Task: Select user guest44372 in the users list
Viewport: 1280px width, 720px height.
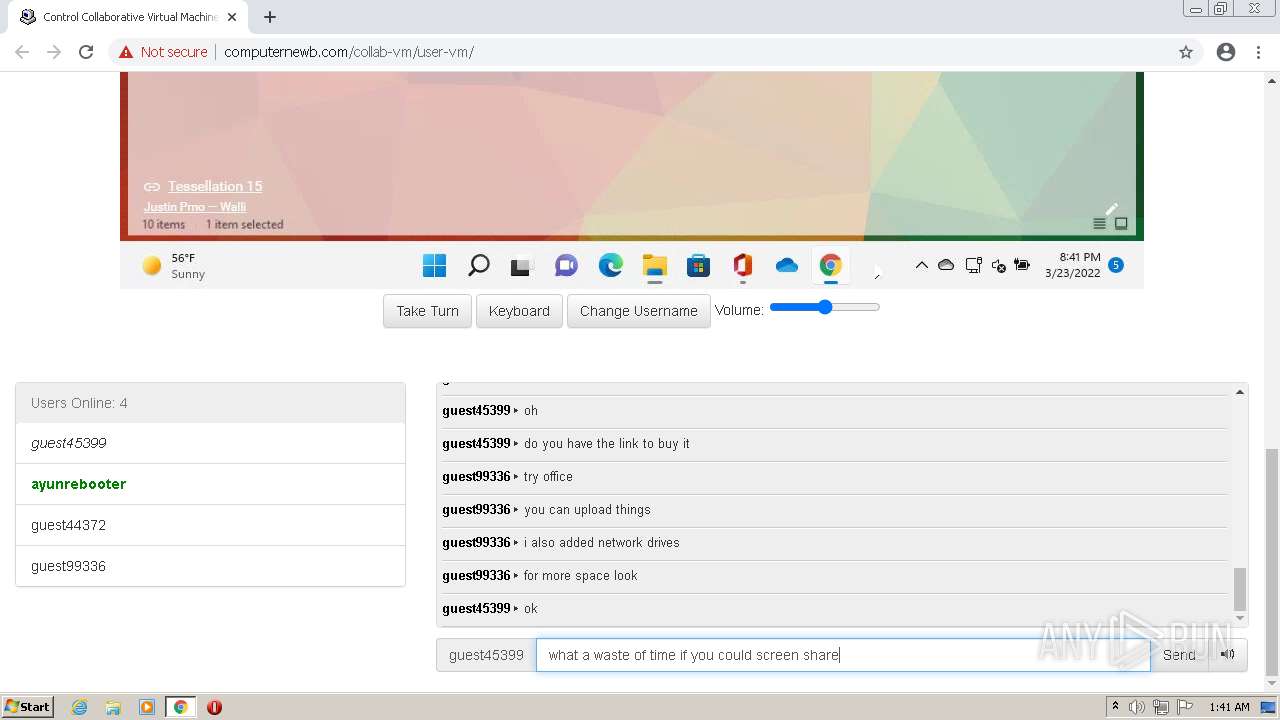Action: coord(210,525)
